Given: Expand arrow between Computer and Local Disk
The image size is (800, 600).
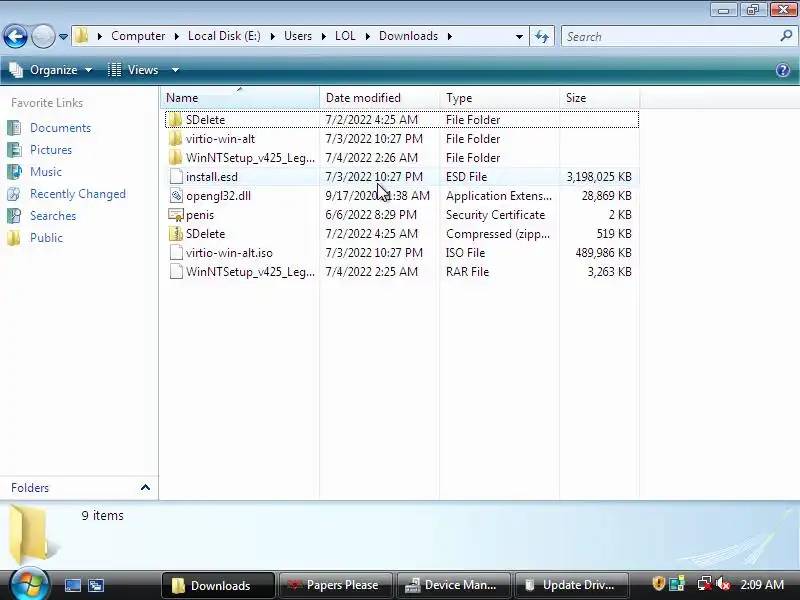Looking at the screenshot, I should [177, 36].
